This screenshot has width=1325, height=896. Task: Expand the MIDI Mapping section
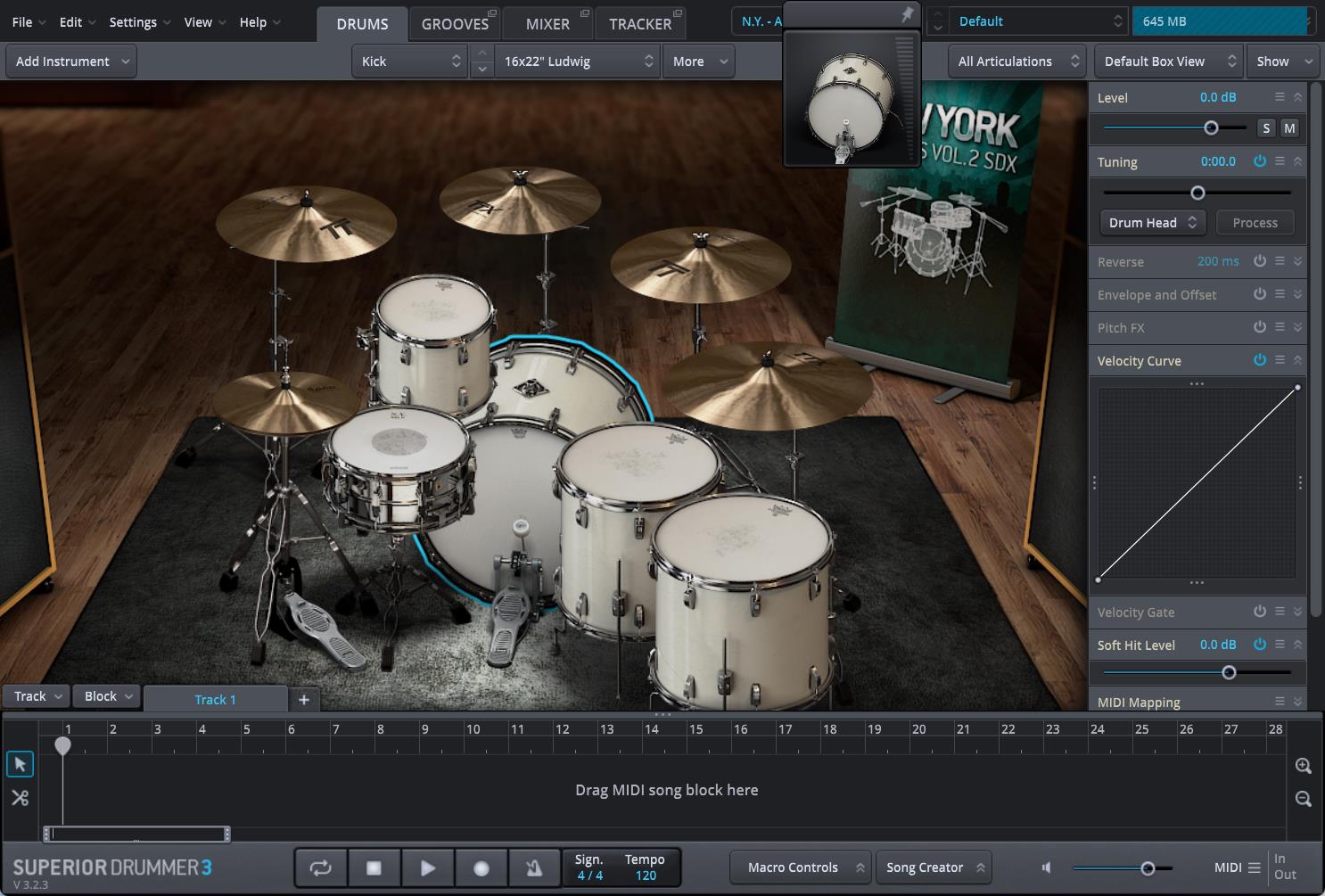[x=1298, y=702]
